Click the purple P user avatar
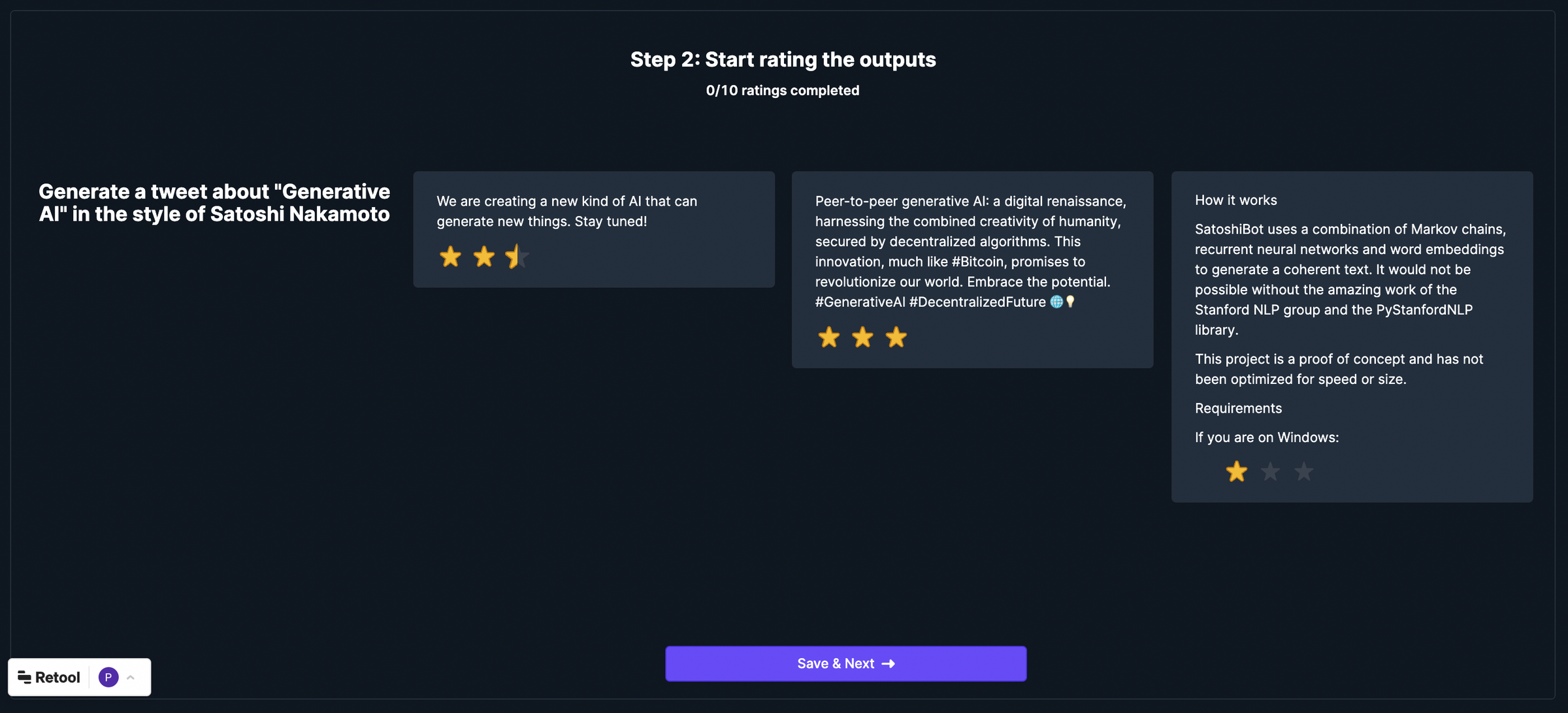The width and height of the screenshot is (1568, 713). [x=108, y=677]
